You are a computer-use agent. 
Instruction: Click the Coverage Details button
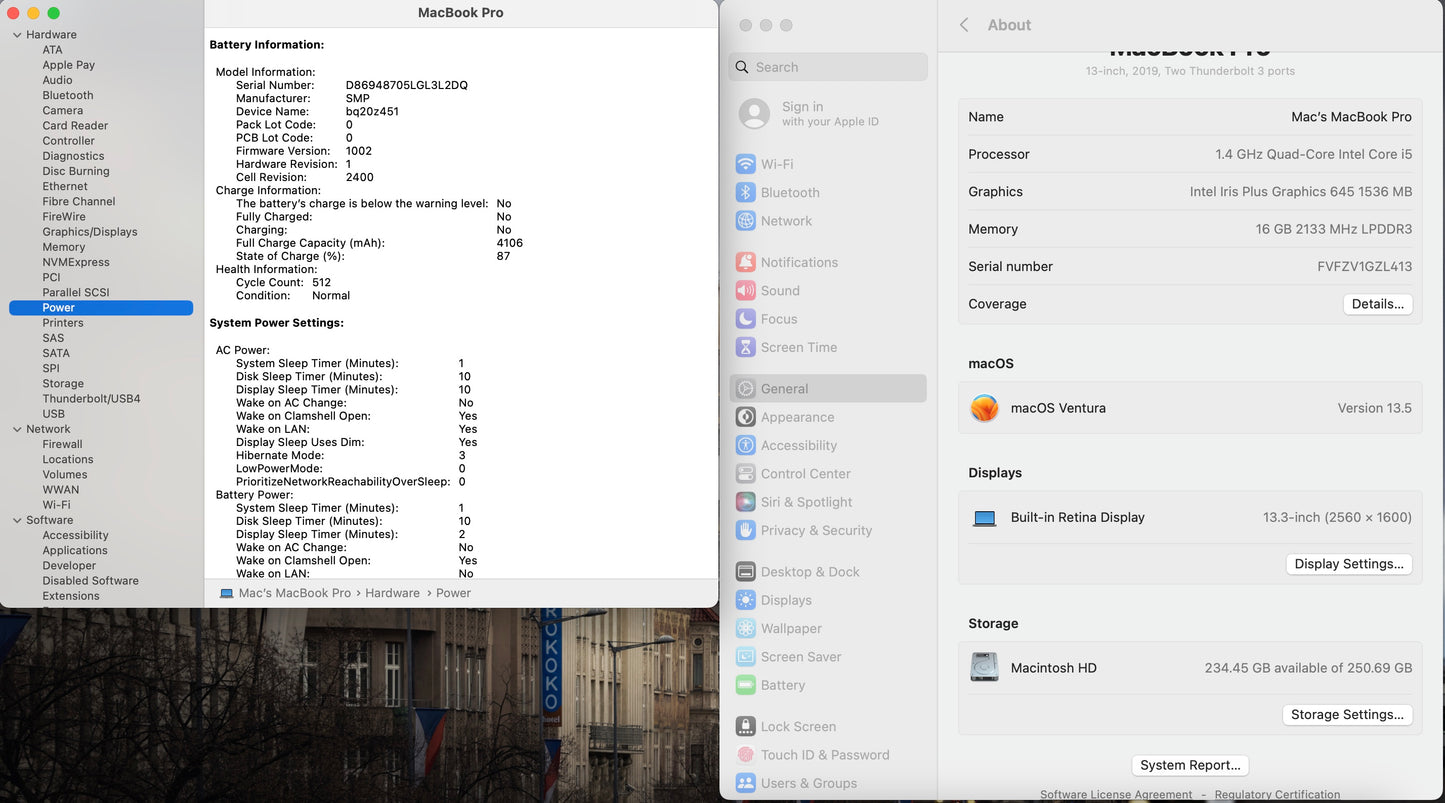point(1377,304)
